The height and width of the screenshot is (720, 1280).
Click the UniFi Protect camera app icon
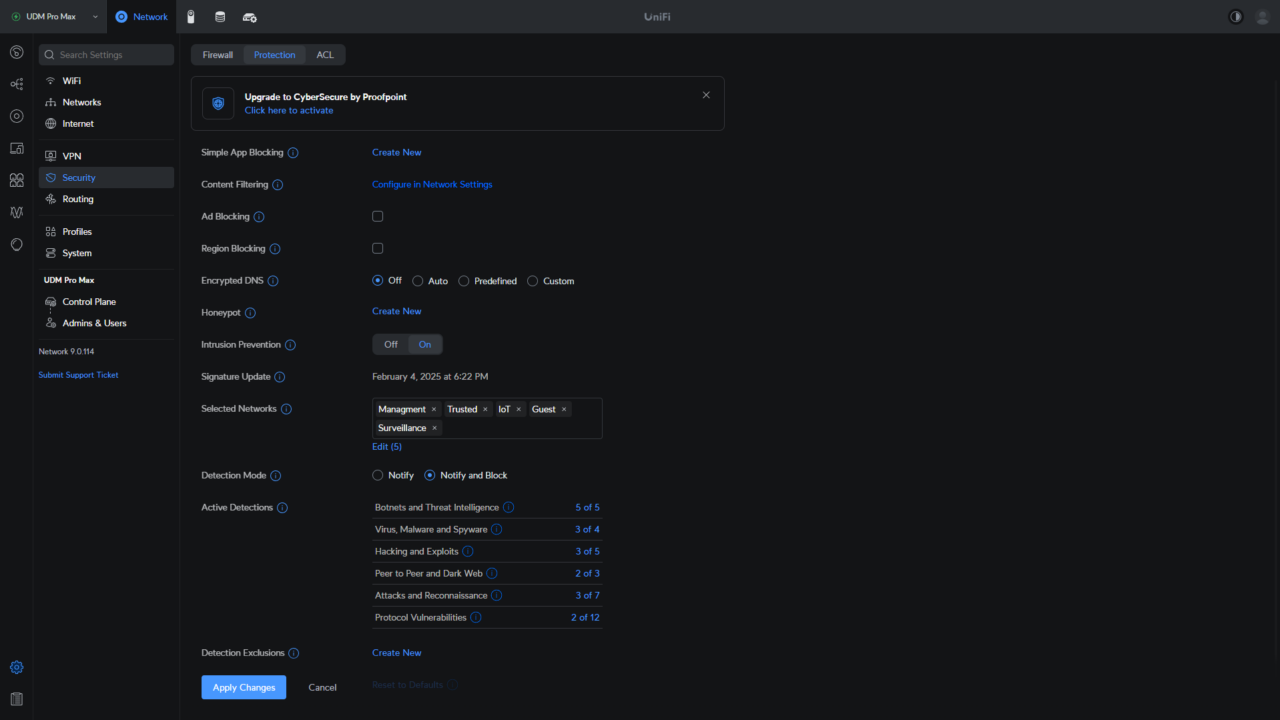[x=190, y=17]
